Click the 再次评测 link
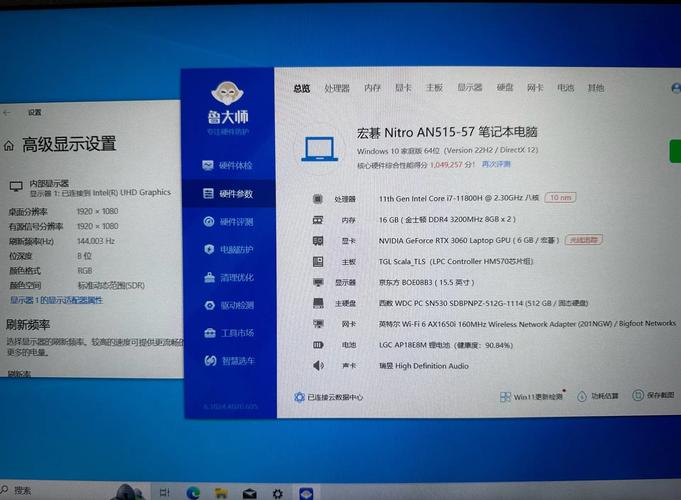 tap(496, 164)
